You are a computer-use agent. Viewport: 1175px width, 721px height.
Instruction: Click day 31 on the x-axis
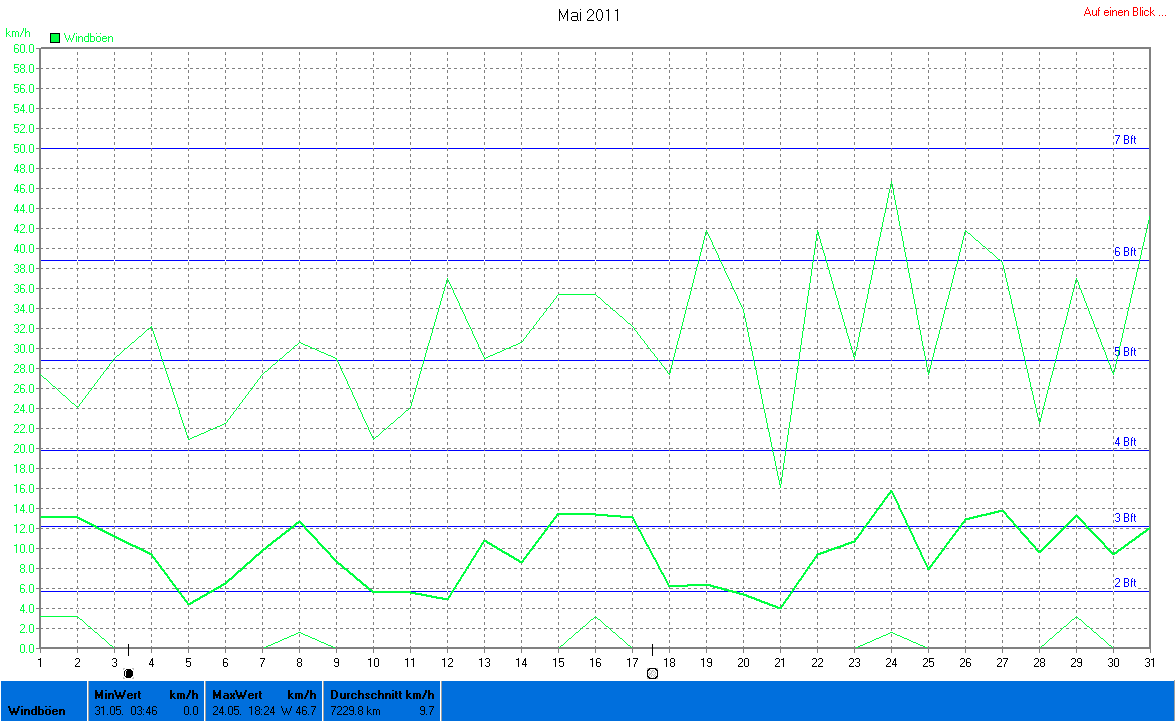pos(1150,663)
